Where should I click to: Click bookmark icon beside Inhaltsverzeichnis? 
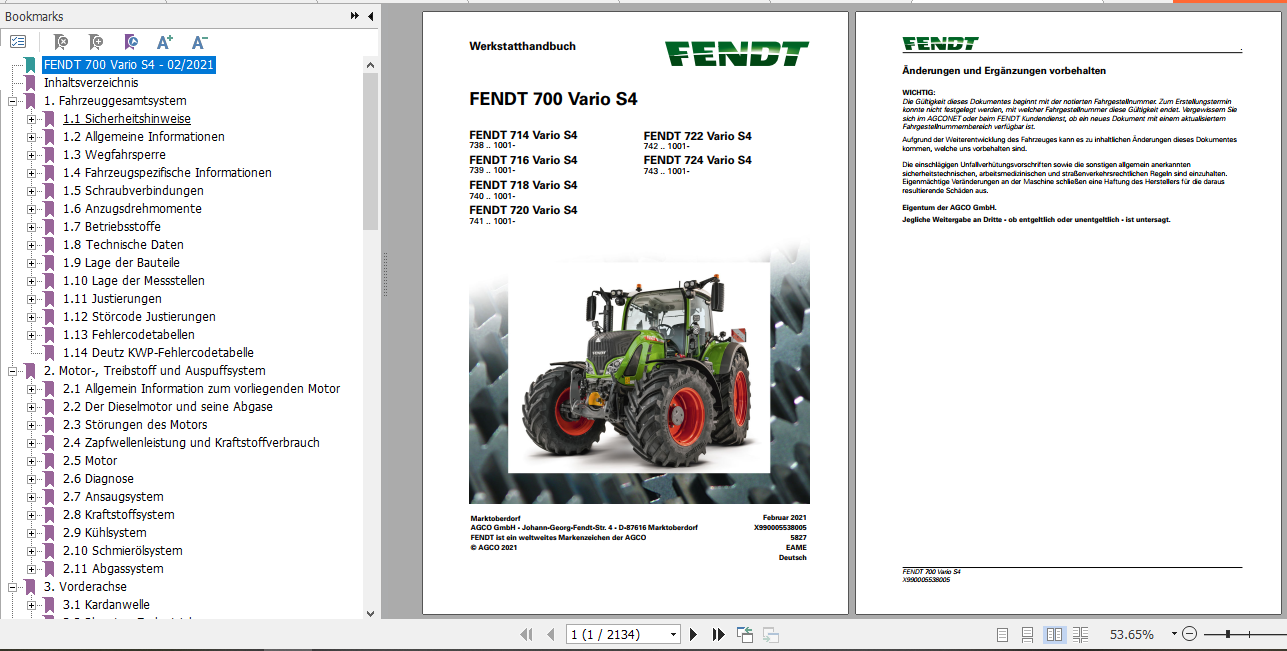(31, 83)
